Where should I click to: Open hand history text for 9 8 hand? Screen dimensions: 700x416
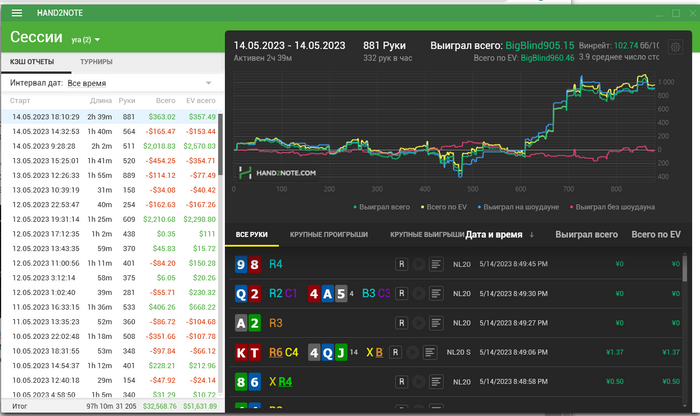click(x=436, y=264)
